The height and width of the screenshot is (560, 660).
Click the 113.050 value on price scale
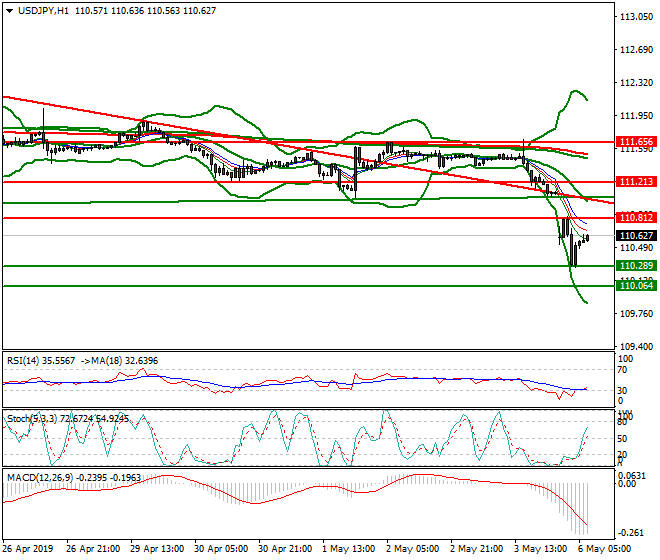[x=636, y=18]
